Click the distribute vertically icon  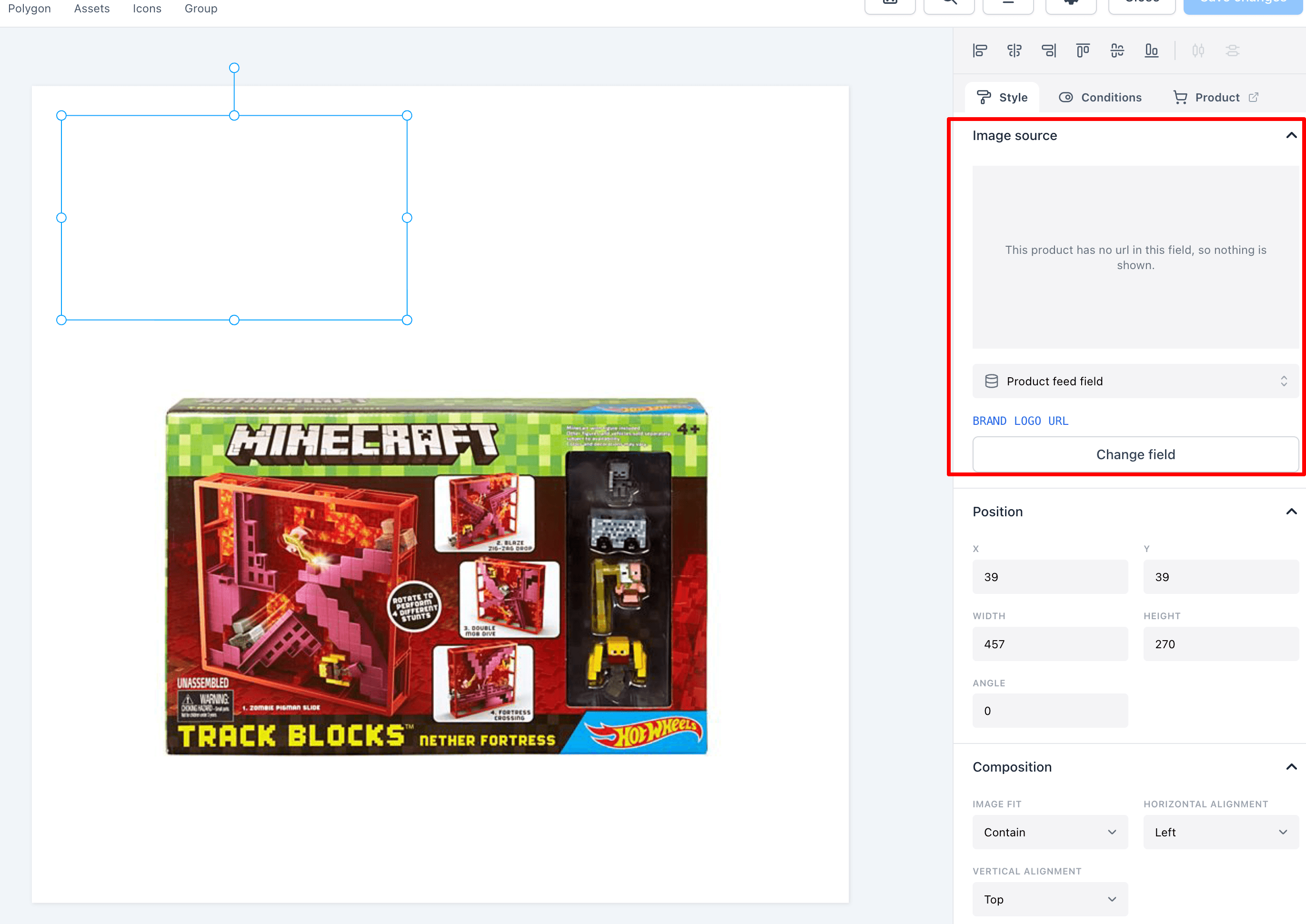(x=1233, y=50)
